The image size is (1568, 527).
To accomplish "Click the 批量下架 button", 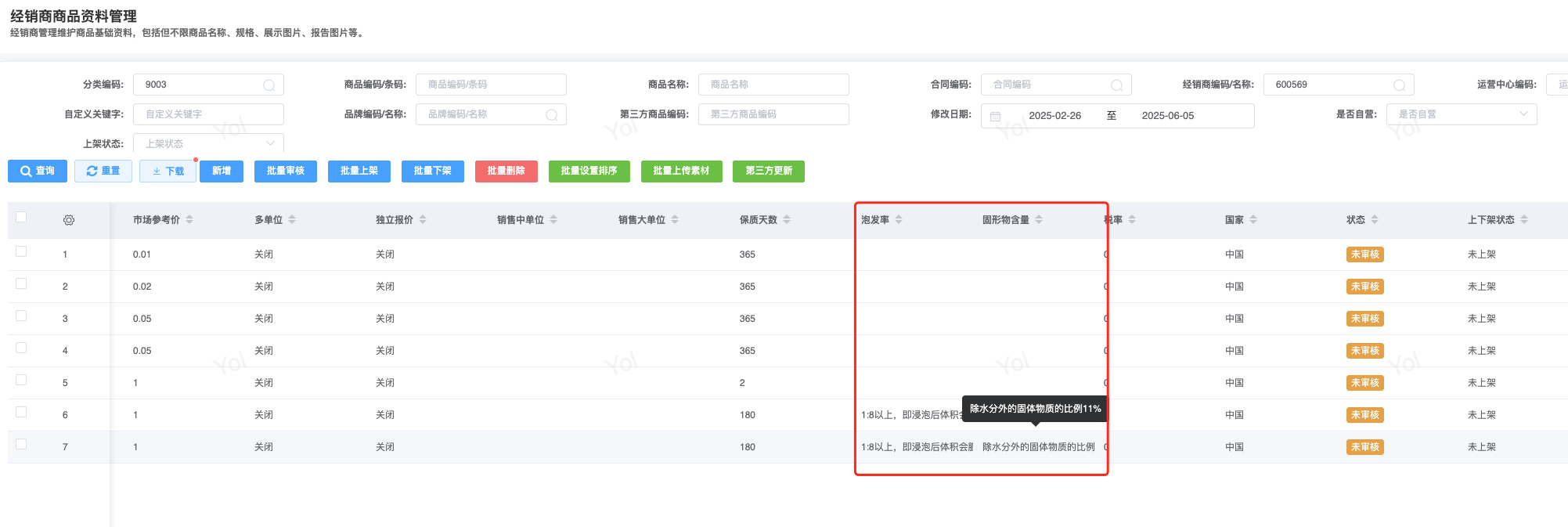I will click(433, 171).
